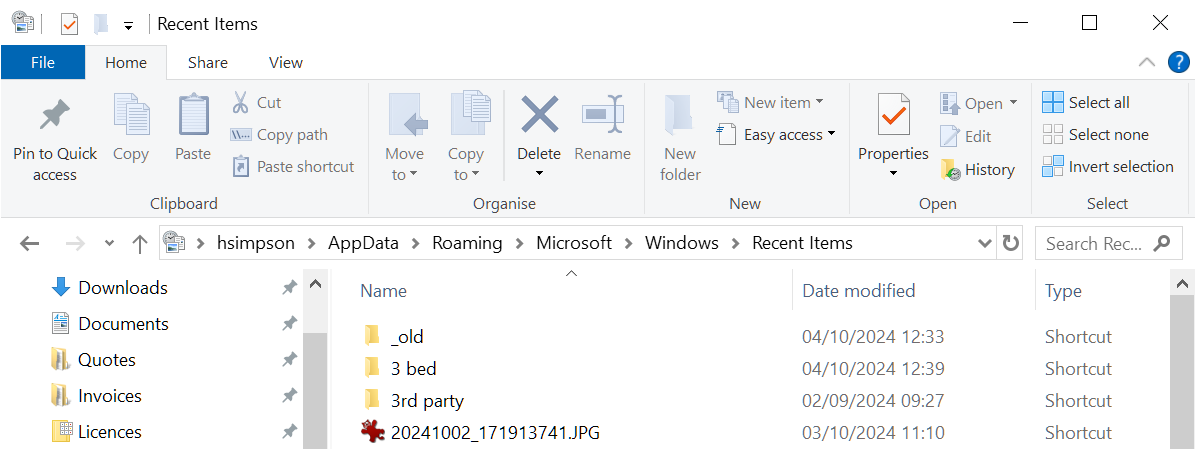The image size is (1196, 449).
Task: Click file list scroll up arrow
Action: coord(1182,285)
